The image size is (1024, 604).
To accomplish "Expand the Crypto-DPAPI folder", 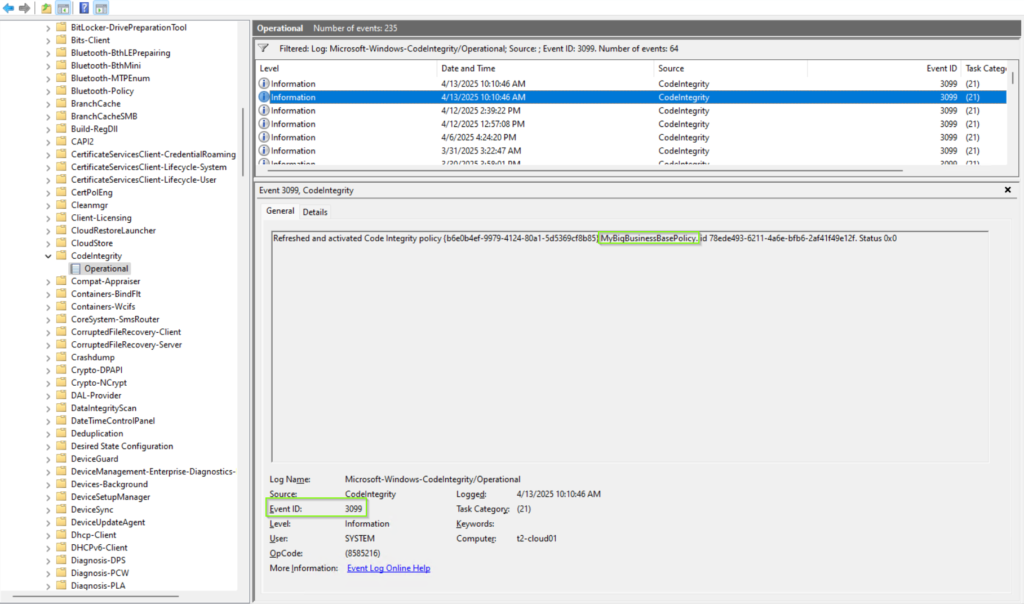I will [x=48, y=370].
